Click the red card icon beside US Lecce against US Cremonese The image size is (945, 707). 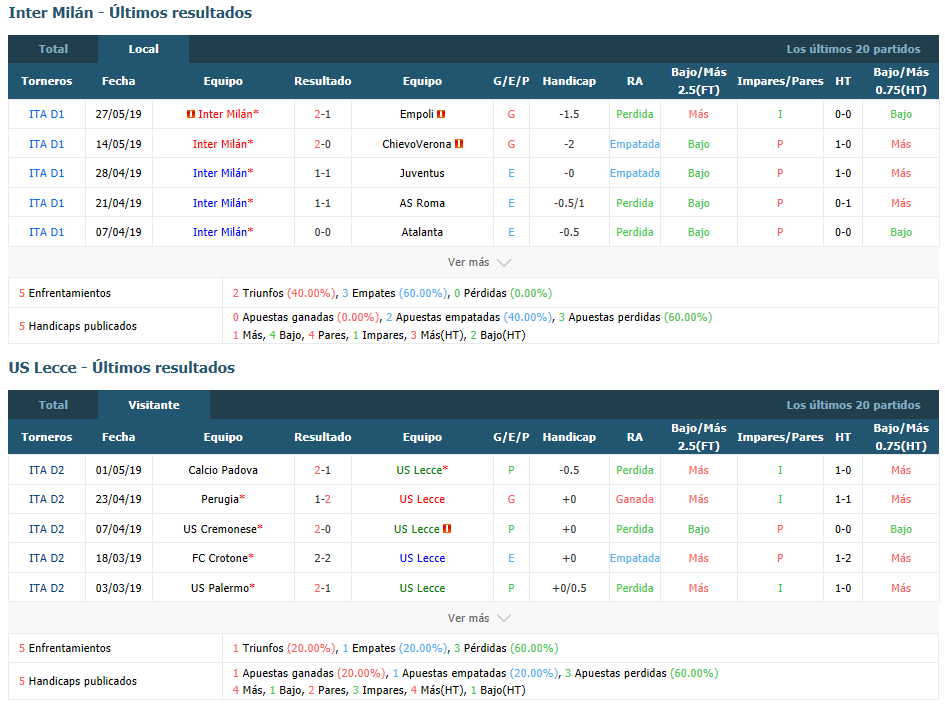click(x=447, y=529)
